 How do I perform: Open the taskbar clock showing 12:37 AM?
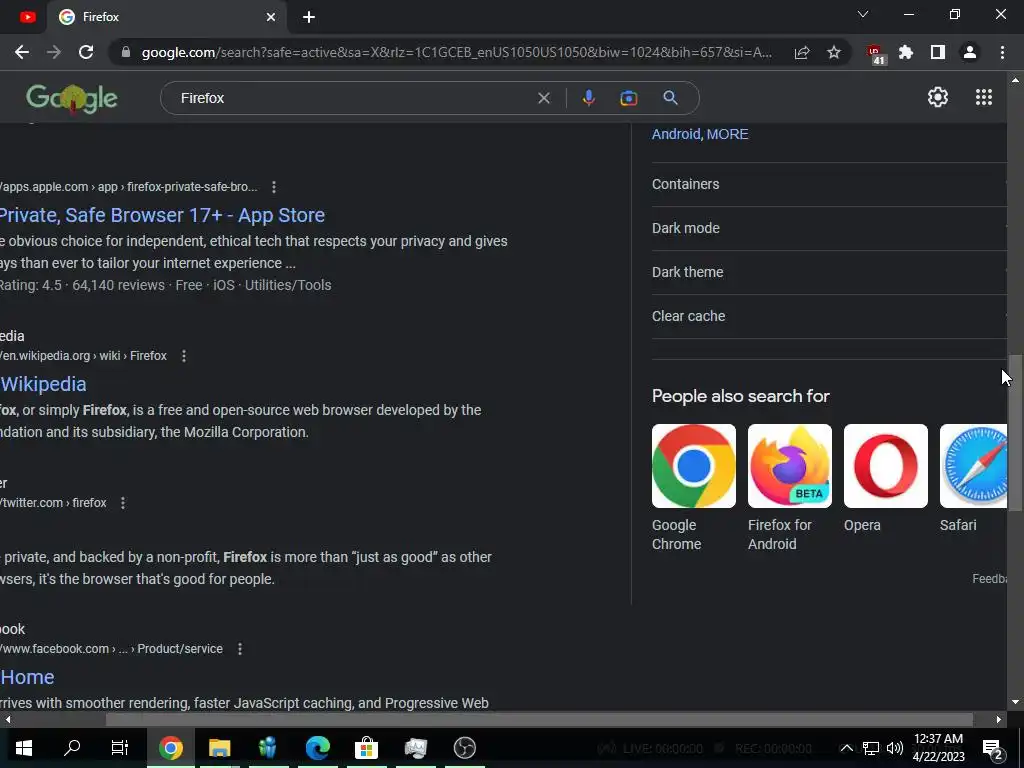click(938, 748)
